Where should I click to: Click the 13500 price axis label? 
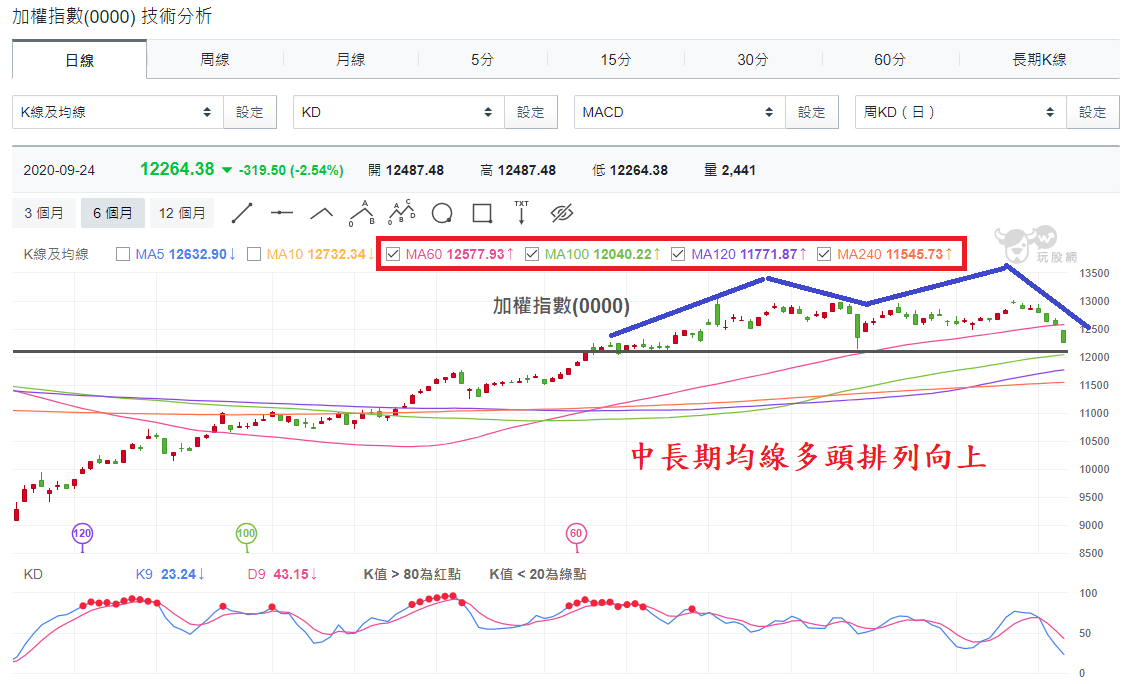(1094, 273)
